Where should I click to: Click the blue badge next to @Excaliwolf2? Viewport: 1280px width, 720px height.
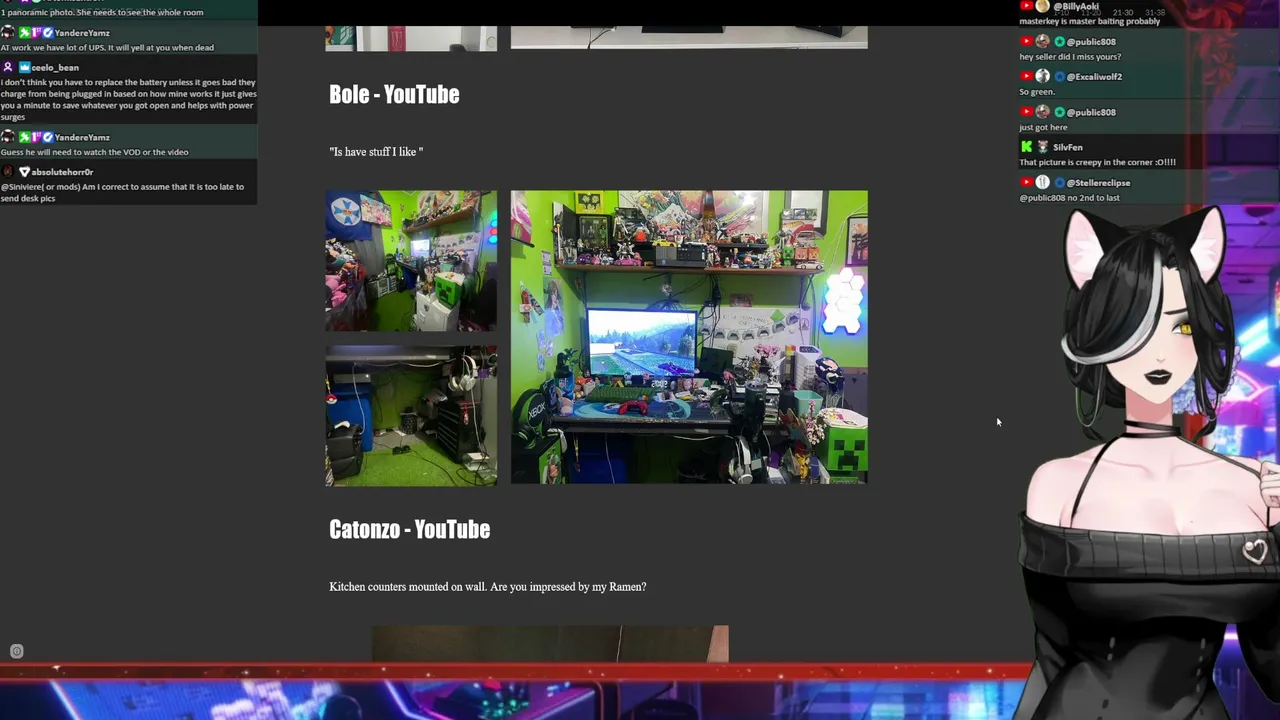click(1059, 76)
